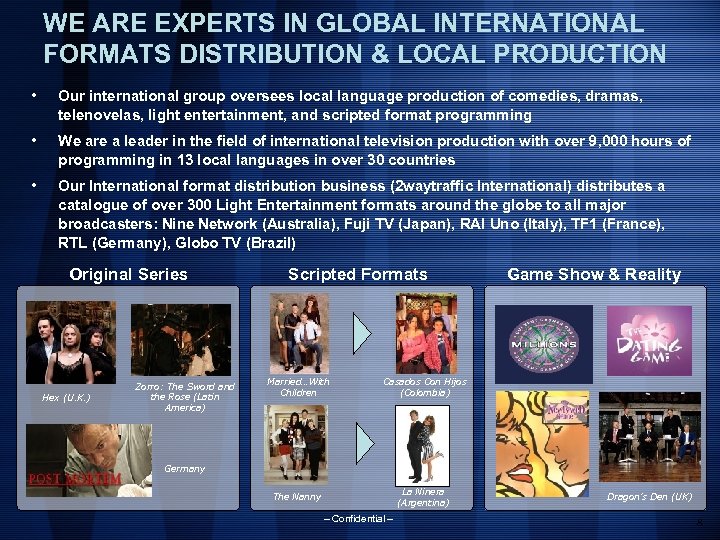Screen dimensions: 720x540
Task: Click the 'Original Series' heading
Action: pos(129,274)
